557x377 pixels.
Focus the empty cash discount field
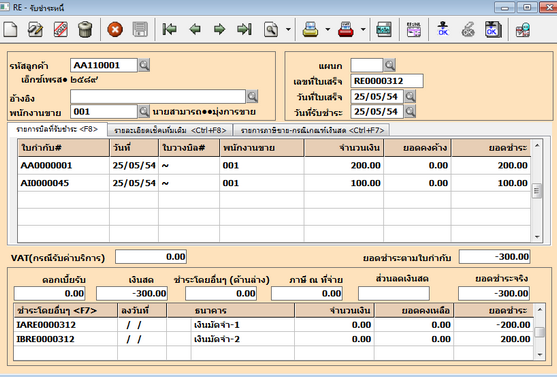[394, 293]
